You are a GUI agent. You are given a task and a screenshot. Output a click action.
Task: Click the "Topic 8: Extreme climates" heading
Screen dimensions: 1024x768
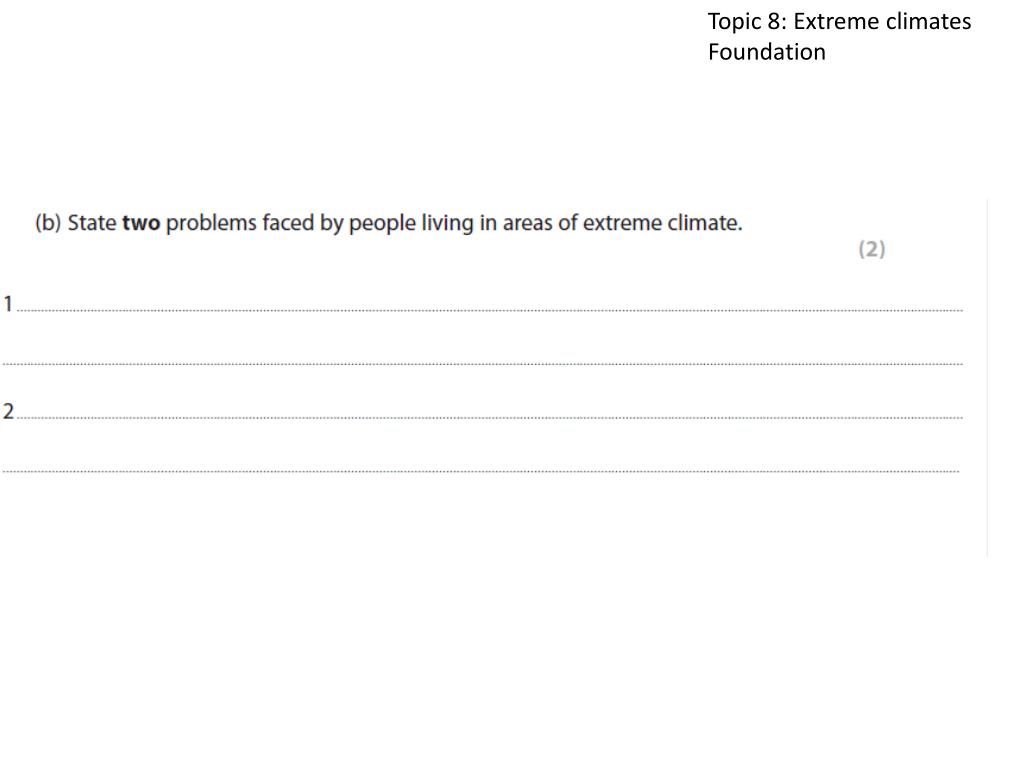tap(839, 22)
